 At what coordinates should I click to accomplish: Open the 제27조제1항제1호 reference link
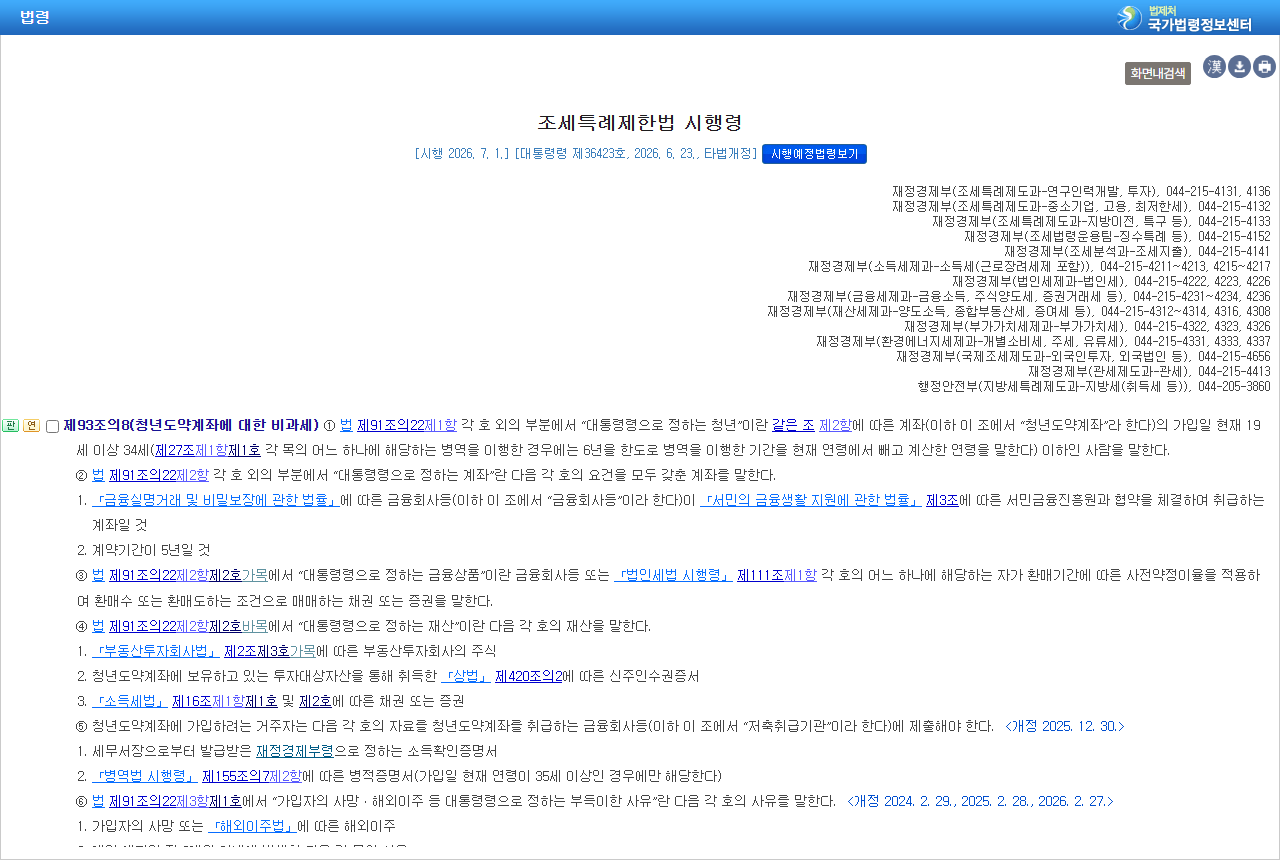pos(208,450)
